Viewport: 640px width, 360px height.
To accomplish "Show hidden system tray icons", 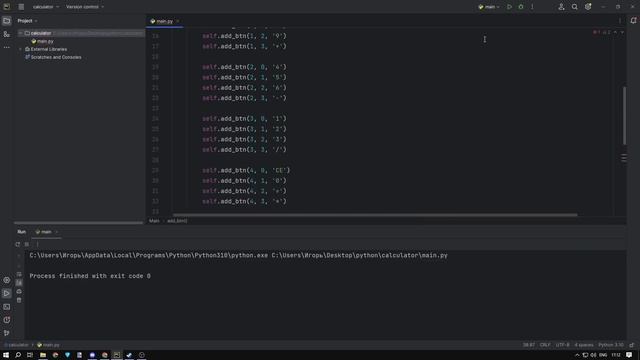I will pos(577,355).
